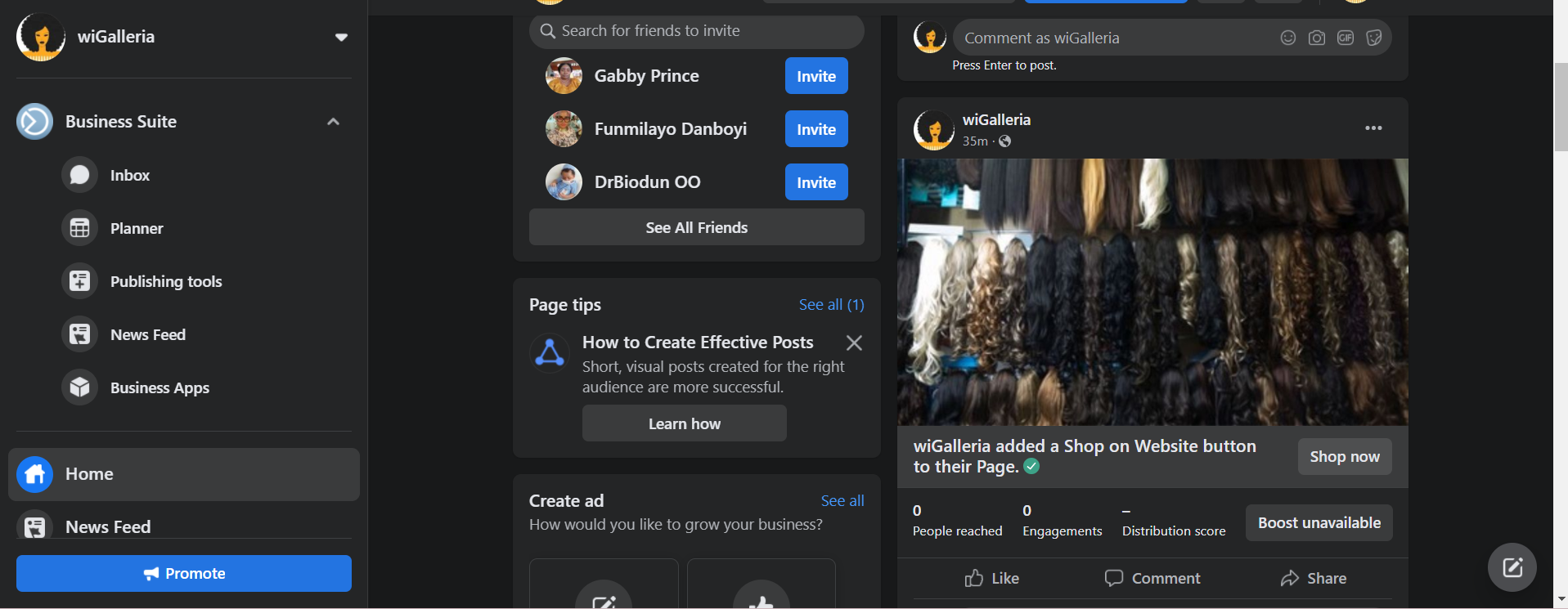Click the Boost unavailable button
Image resolution: width=1568 pixels, height=609 pixels.
point(1319,522)
